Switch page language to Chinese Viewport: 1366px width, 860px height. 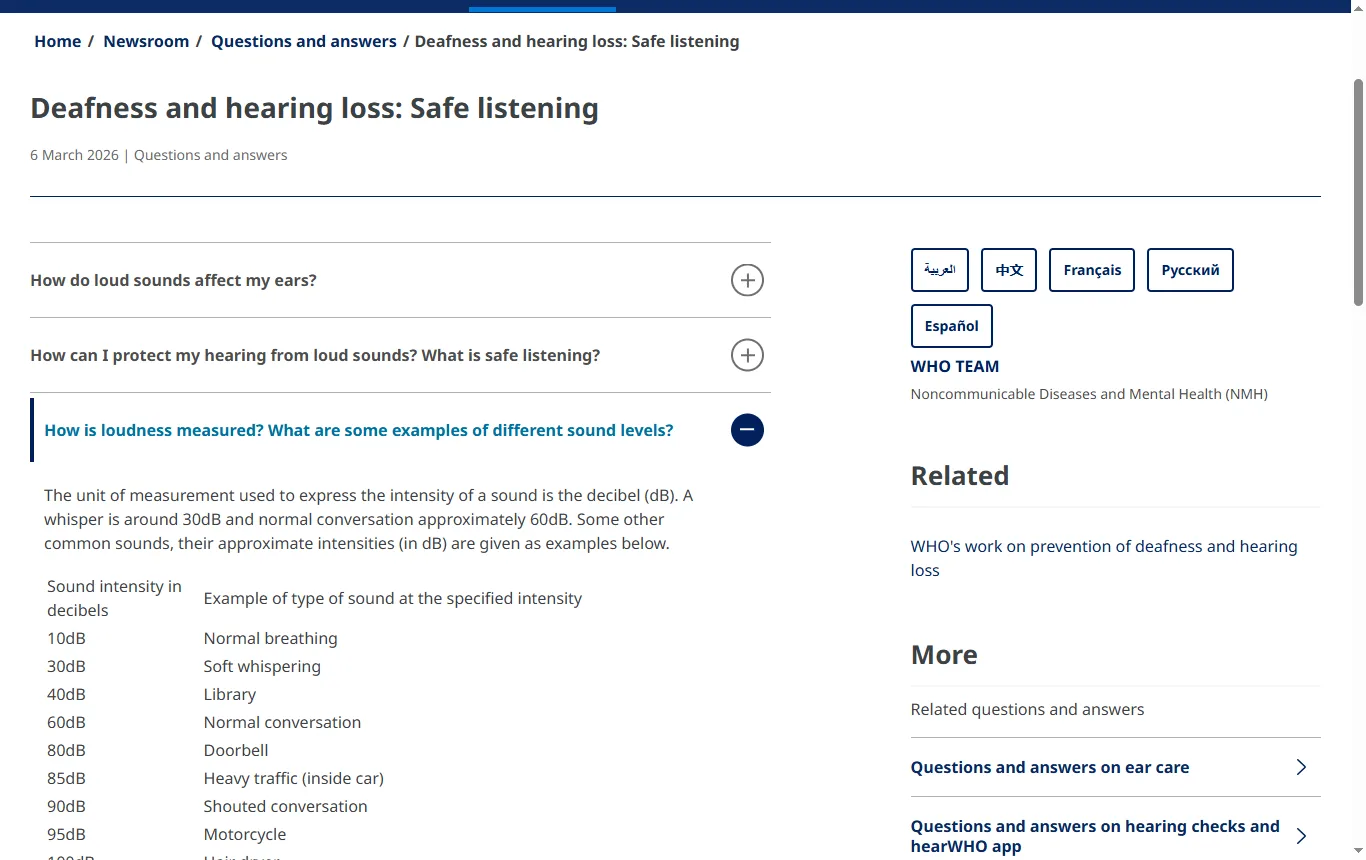(x=1009, y=270)
